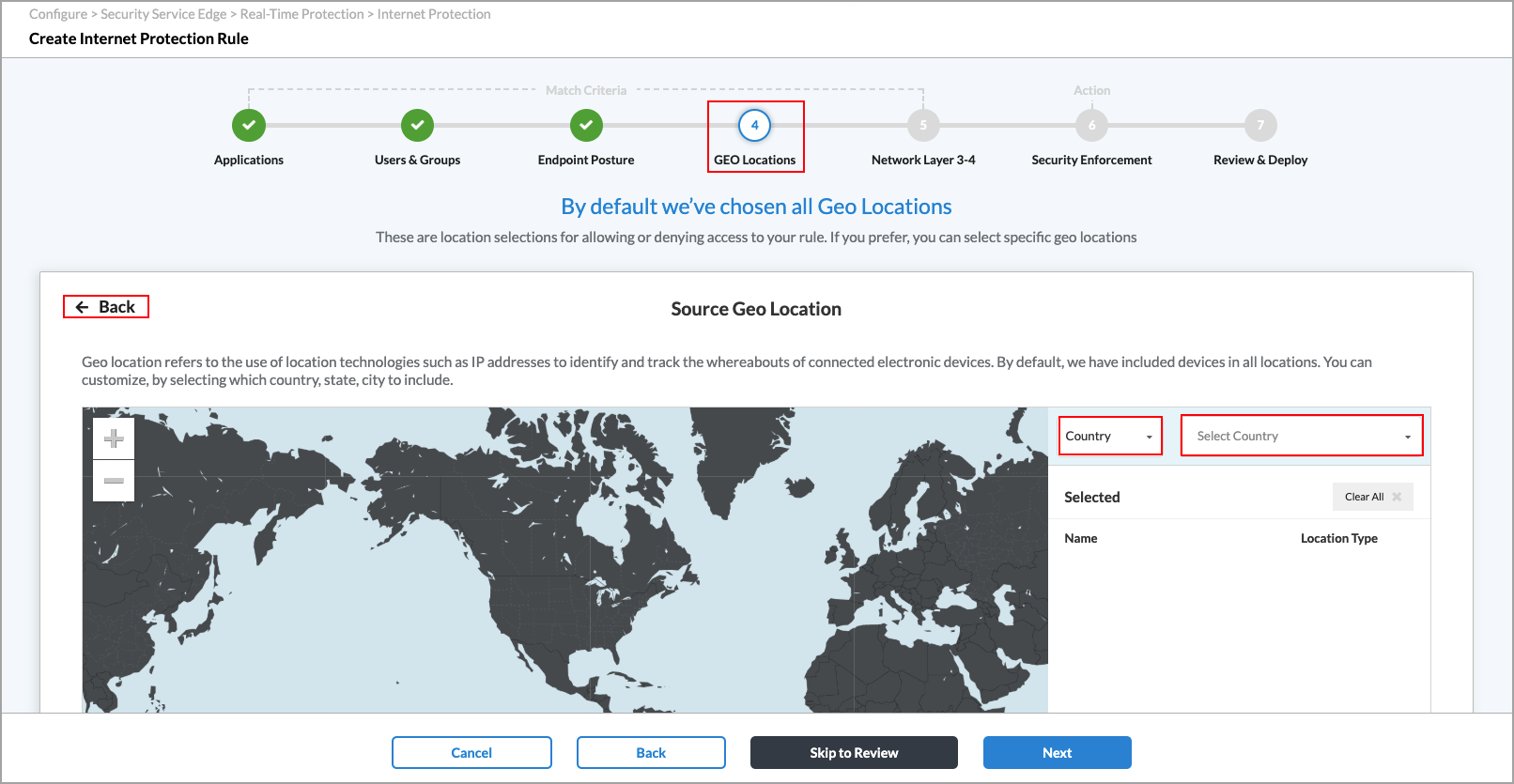This screenshot has width=1514, height=784.
Task: Click the Selected heading
Action: pyautogui.click(x=1092, y=498)
